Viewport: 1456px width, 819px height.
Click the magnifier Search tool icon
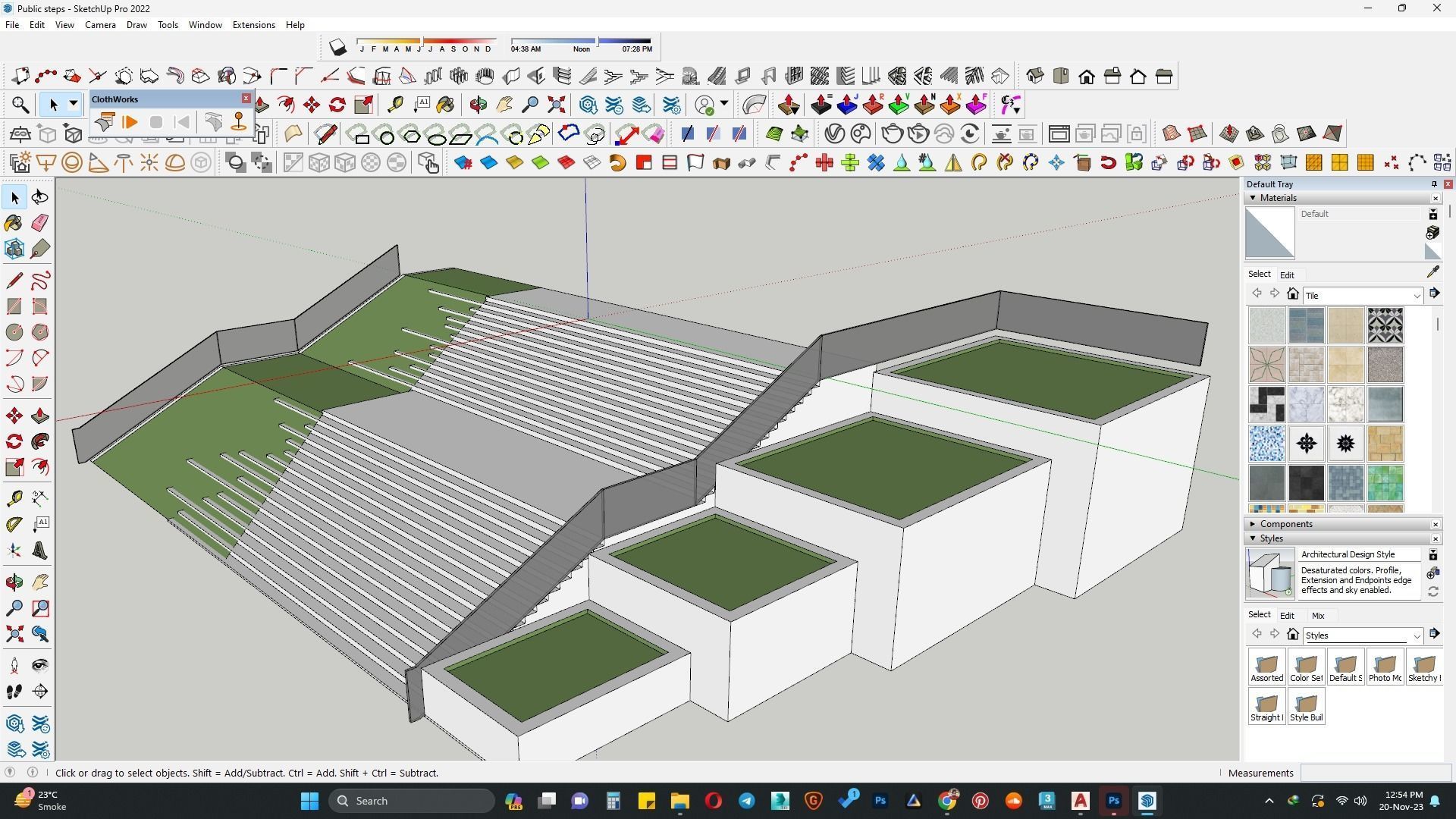[x=20, y=105]
